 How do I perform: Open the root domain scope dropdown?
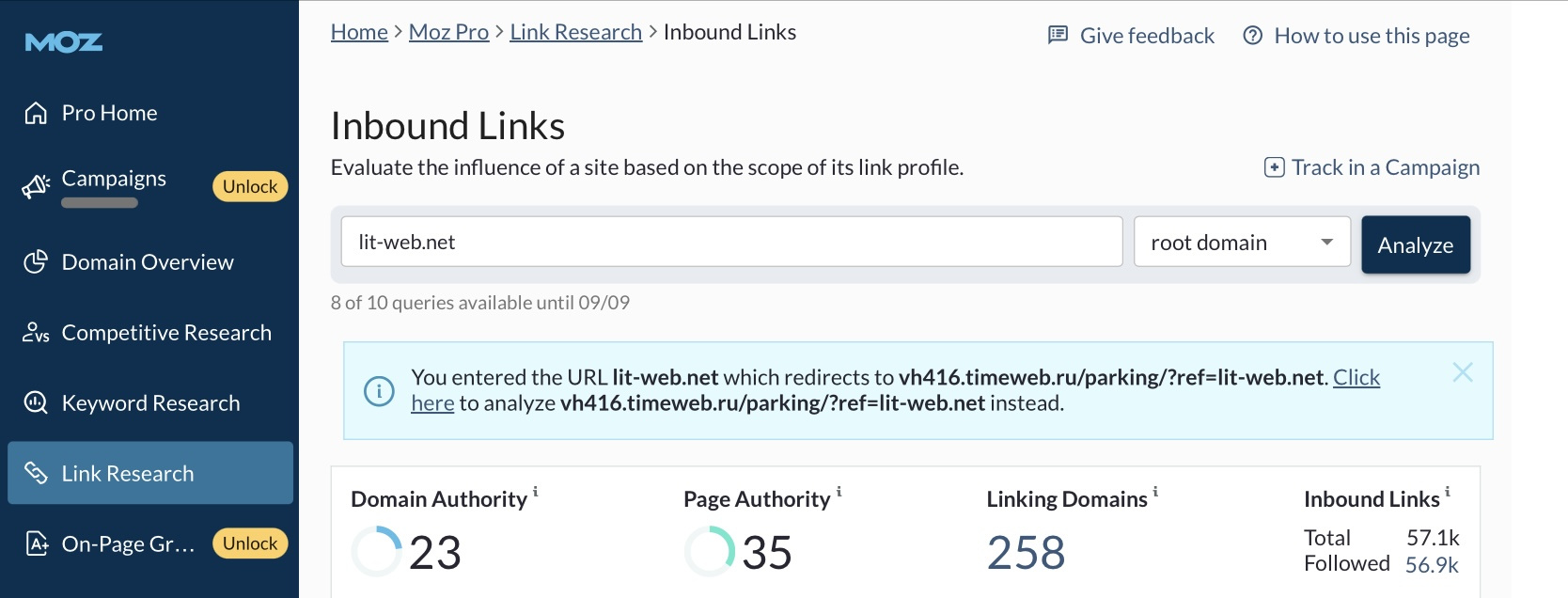(1242, 242)
